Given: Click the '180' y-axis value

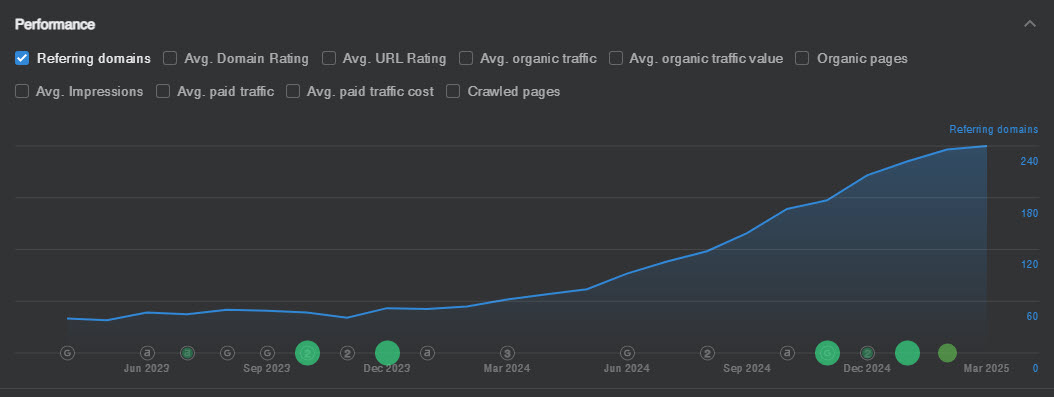Looking at the screenshot, I should (x=1029, y=213).
